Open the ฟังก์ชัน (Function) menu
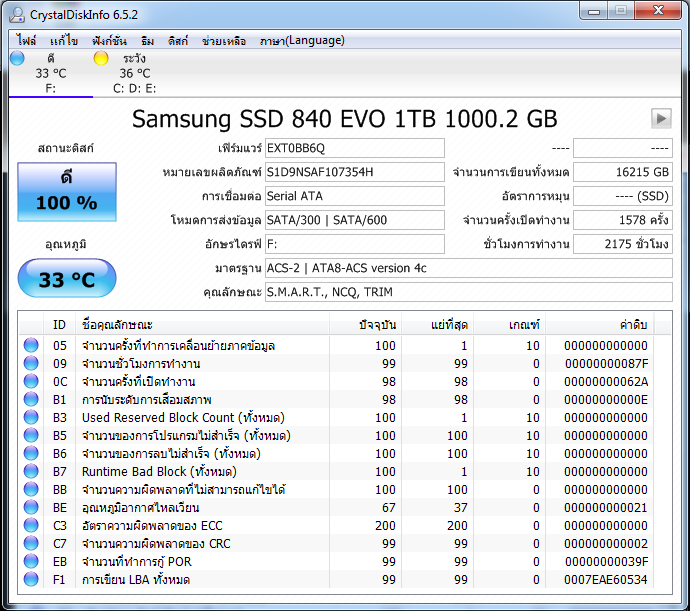The image size is (690, 612). click(x=109, y=41)
